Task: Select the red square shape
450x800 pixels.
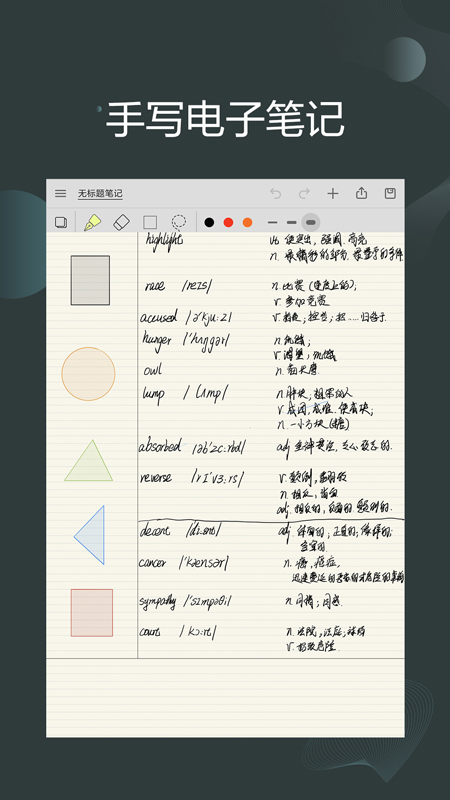Action: point(92,613)
